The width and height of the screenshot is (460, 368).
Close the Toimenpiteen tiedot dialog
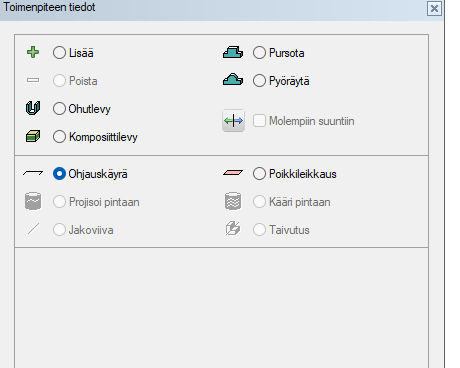pos(434,8)
